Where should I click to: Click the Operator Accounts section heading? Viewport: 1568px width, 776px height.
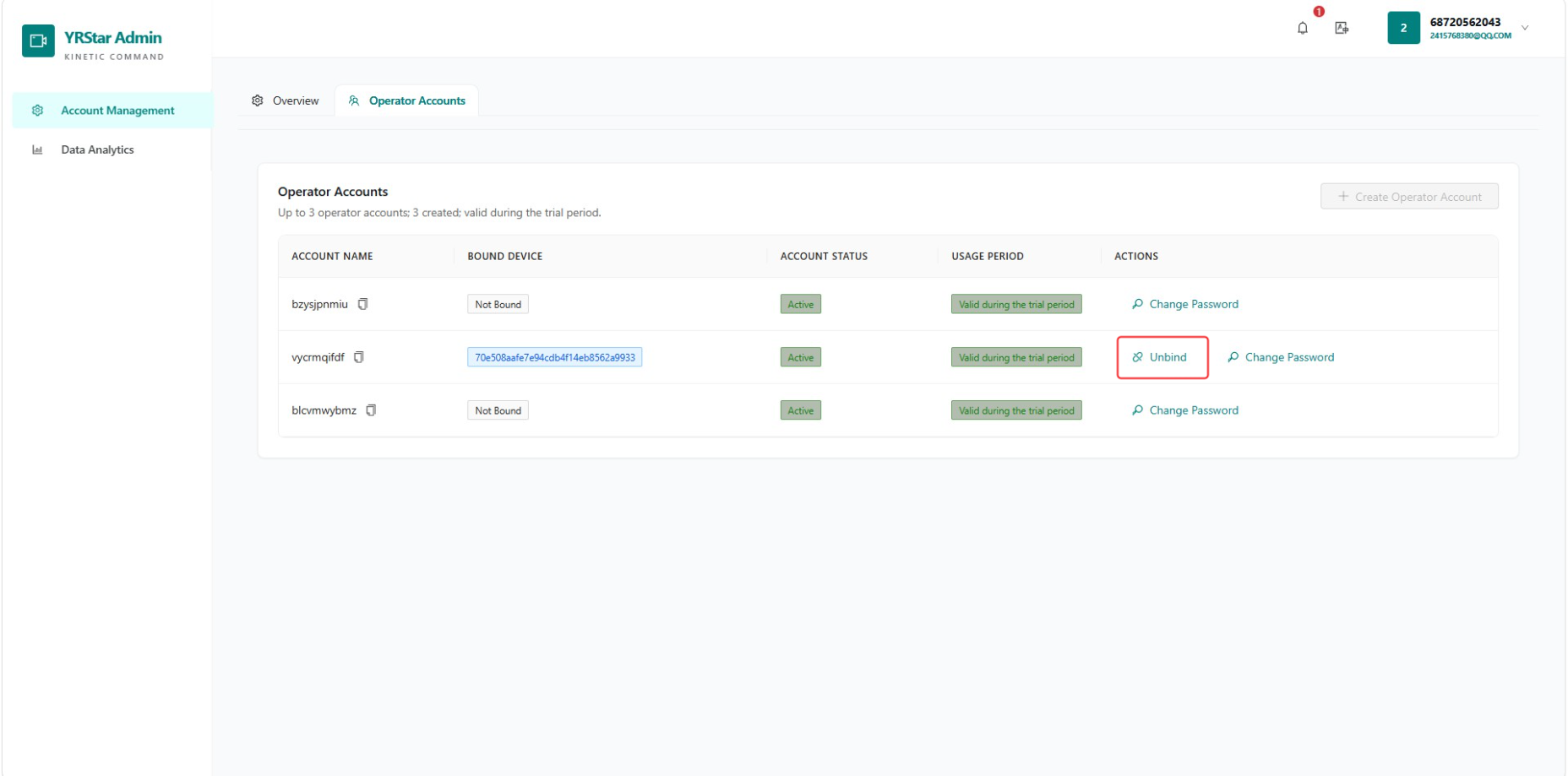(x=333, y=192)
